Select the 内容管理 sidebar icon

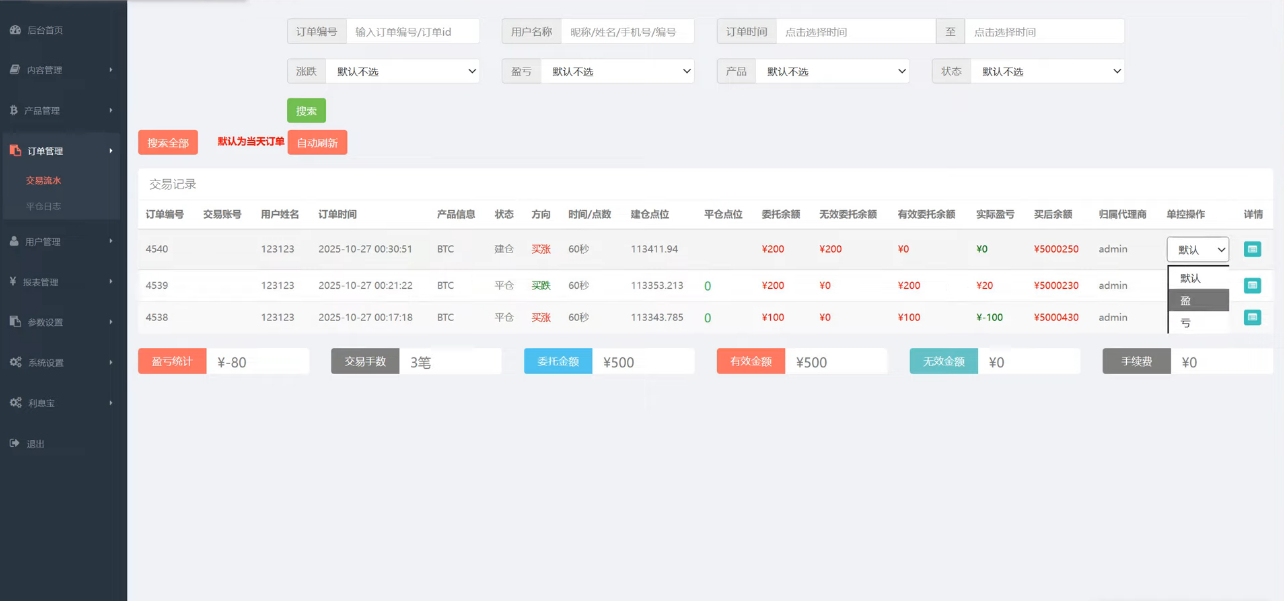(14, 70)
